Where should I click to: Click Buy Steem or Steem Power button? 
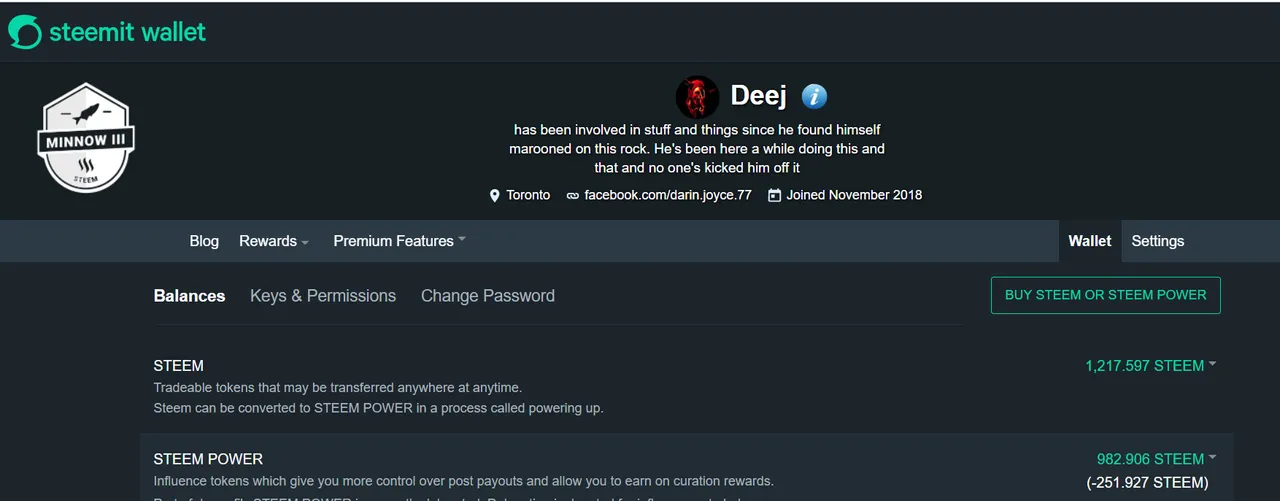[1106, 295]
